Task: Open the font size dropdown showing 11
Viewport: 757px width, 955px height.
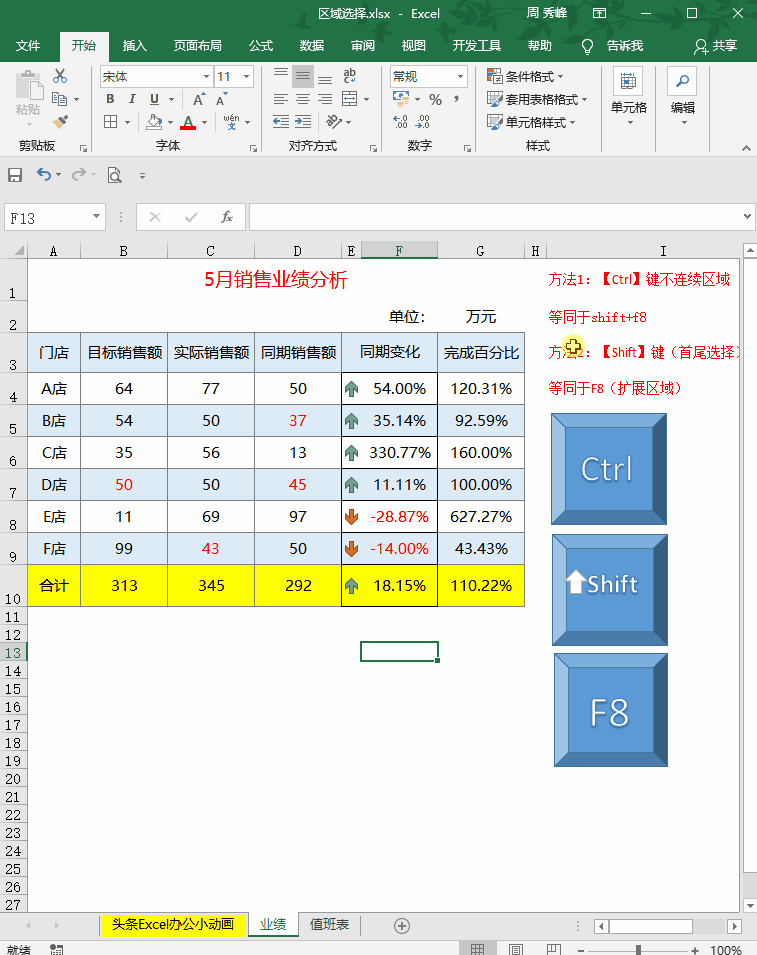Action: pyautogui.click(x=246, y=77)
